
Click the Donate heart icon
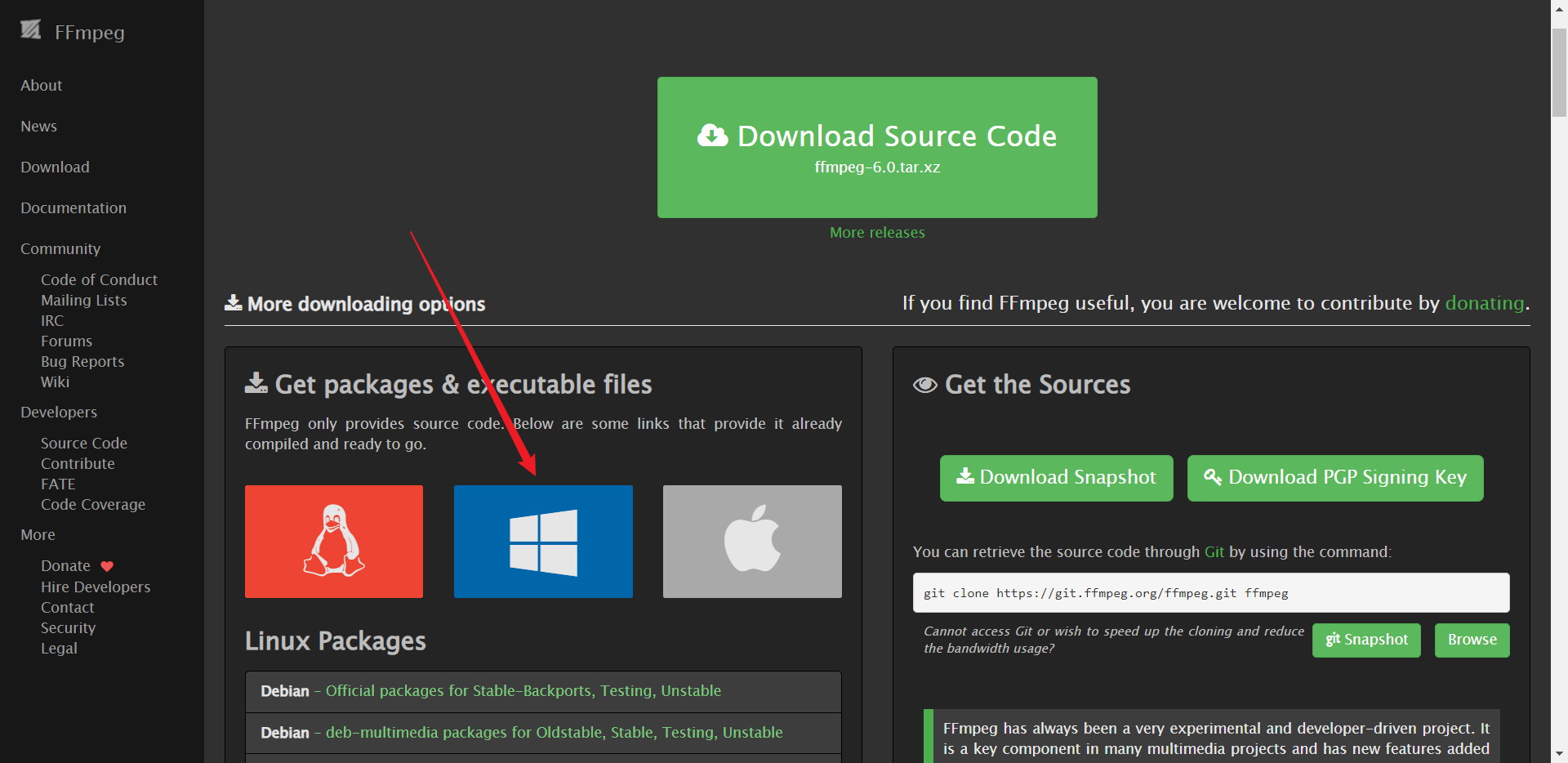pyautogui.click(x=107, y=566)
